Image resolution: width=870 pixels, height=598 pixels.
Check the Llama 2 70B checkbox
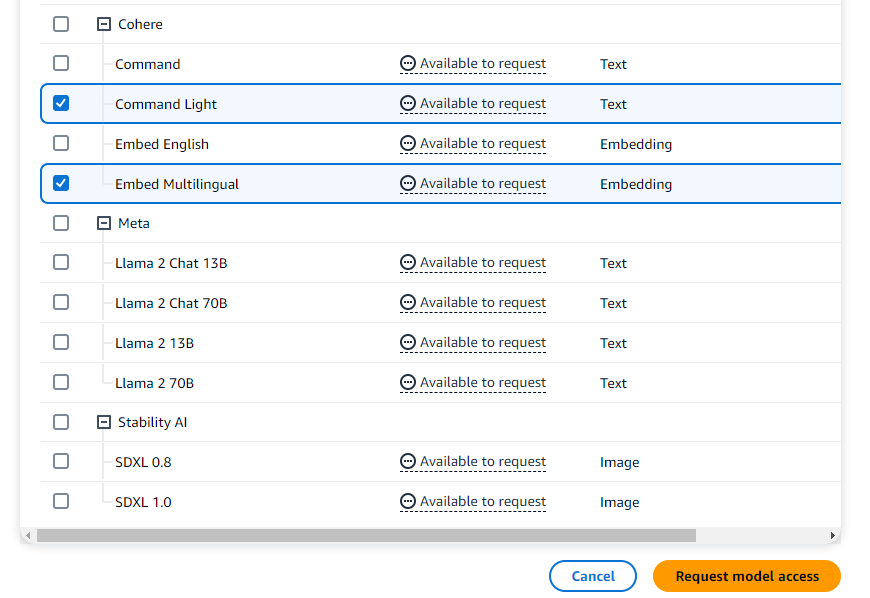(x=61, y=382)
